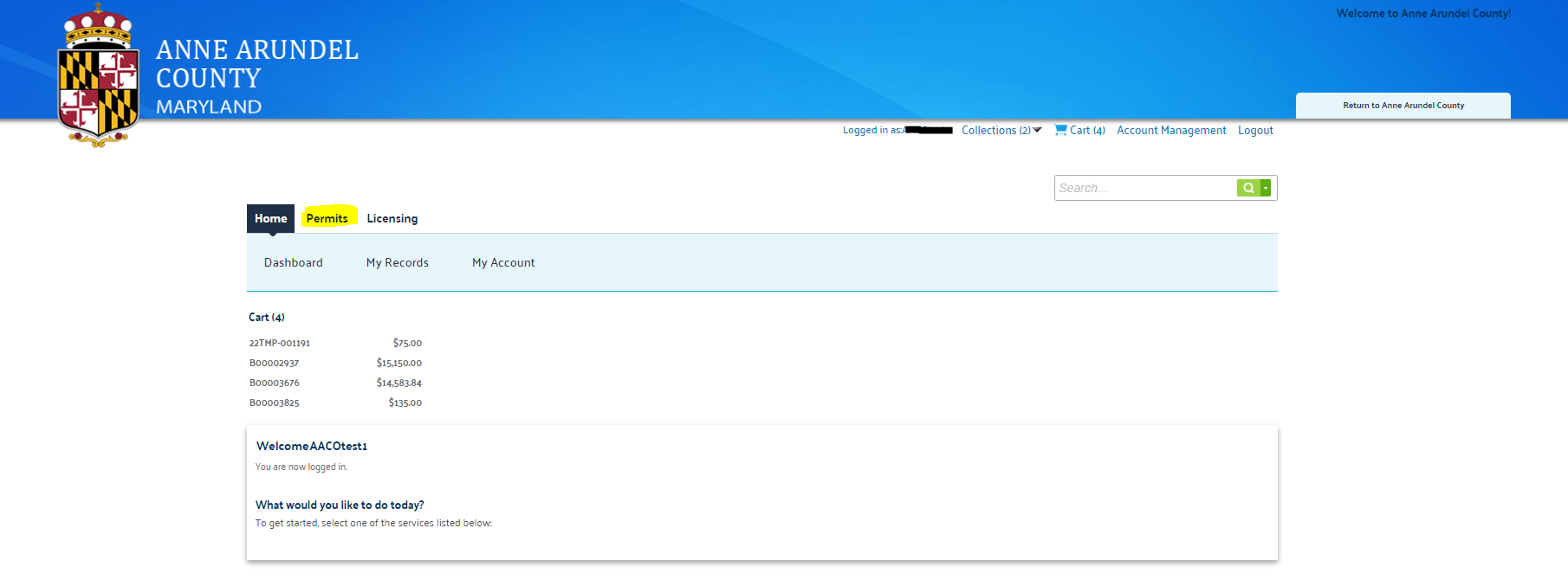Click the shopping cart icon in header
The height and width of the screenshot is (580, 1568).
(1060, 130)
